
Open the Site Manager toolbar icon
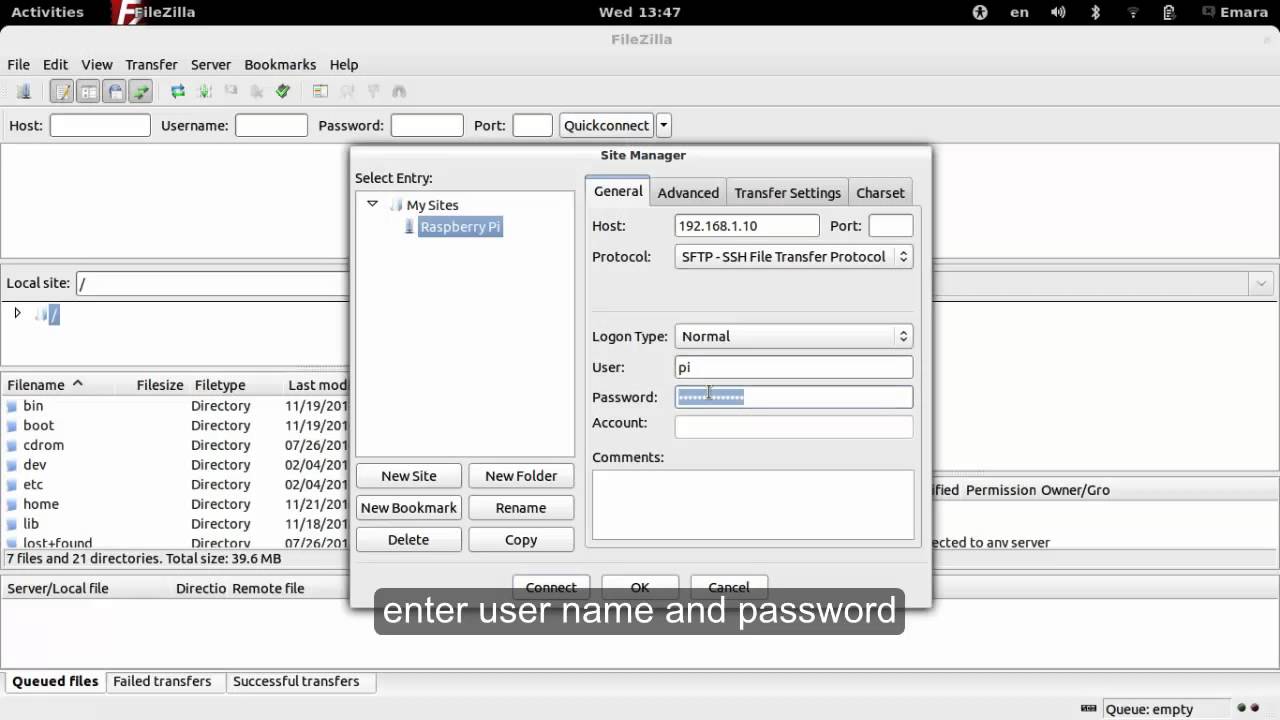pos(24,91)
